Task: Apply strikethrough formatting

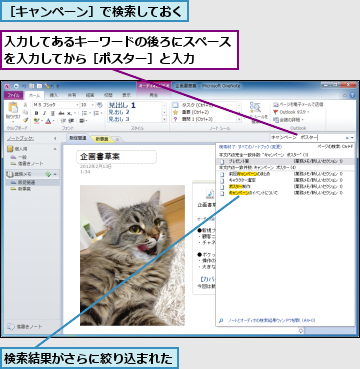Action: [61, 113]
